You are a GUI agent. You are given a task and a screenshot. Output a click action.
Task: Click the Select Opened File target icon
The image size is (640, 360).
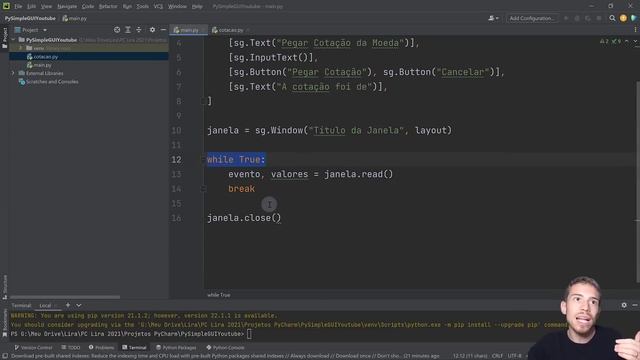pos(117,30)
